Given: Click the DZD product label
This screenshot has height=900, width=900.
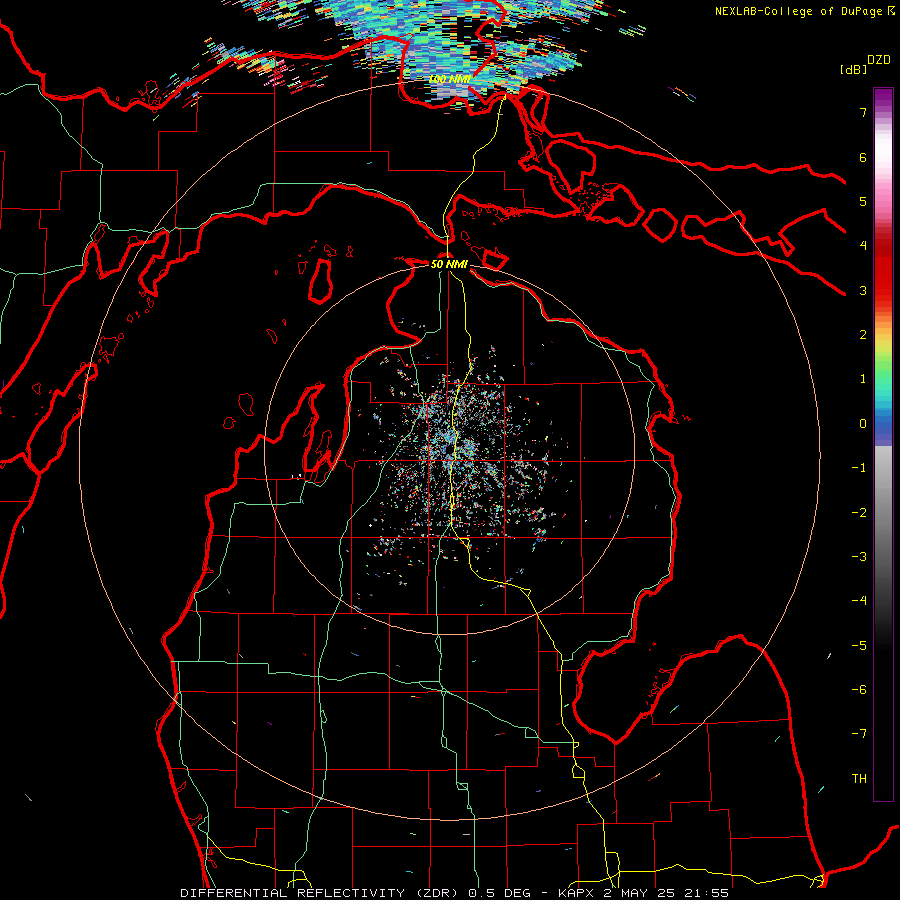Looking at the screenshot, I should [879, 60].
